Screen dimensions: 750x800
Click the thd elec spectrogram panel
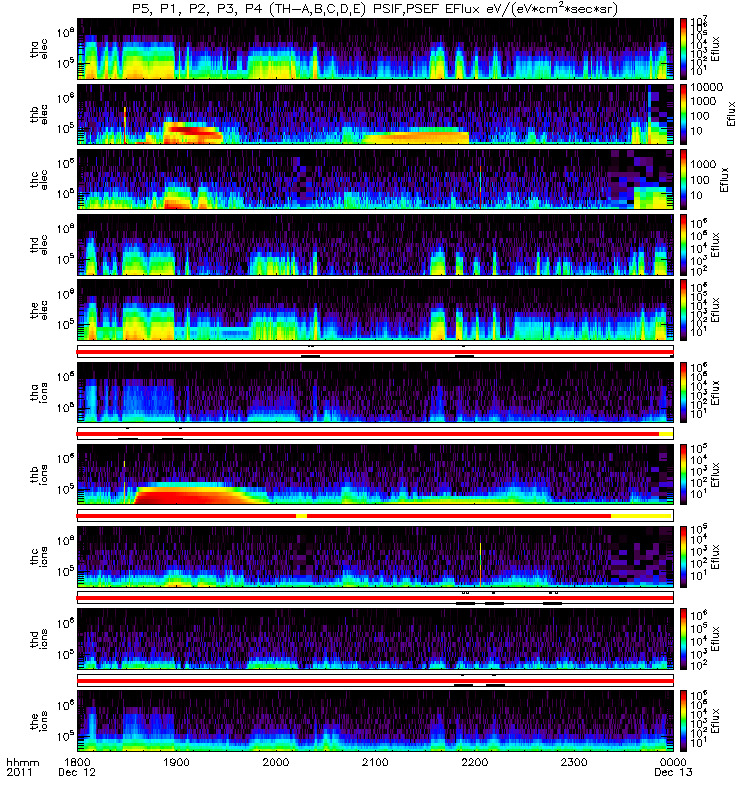(376, 244)
